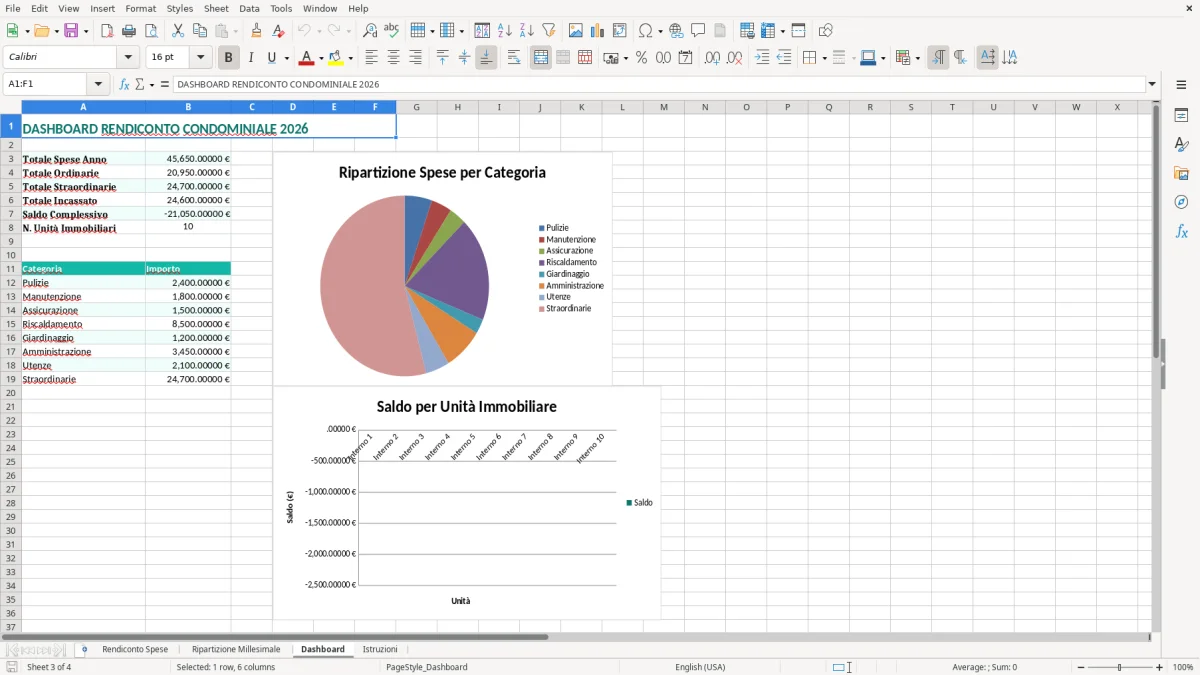Screen dimensions: 1200x675
Task: Insert a pivot table
Action: tap(620, 31)
